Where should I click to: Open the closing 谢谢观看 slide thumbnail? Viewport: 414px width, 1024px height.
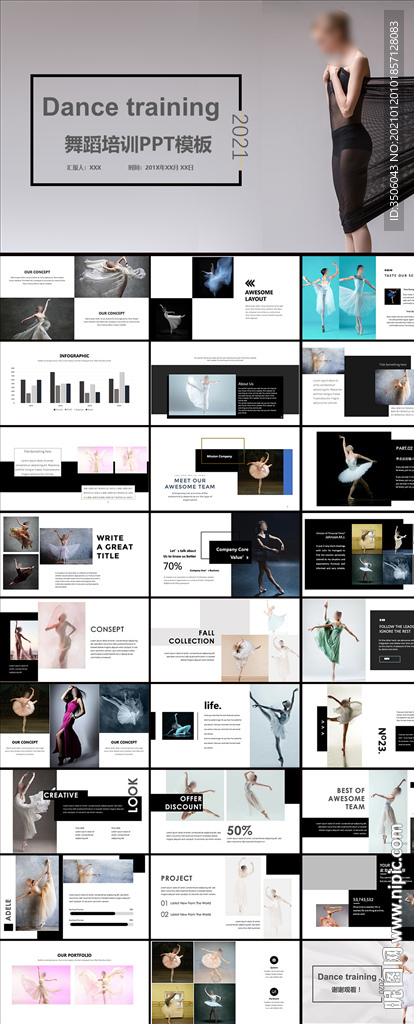click(x=358, y=982)
